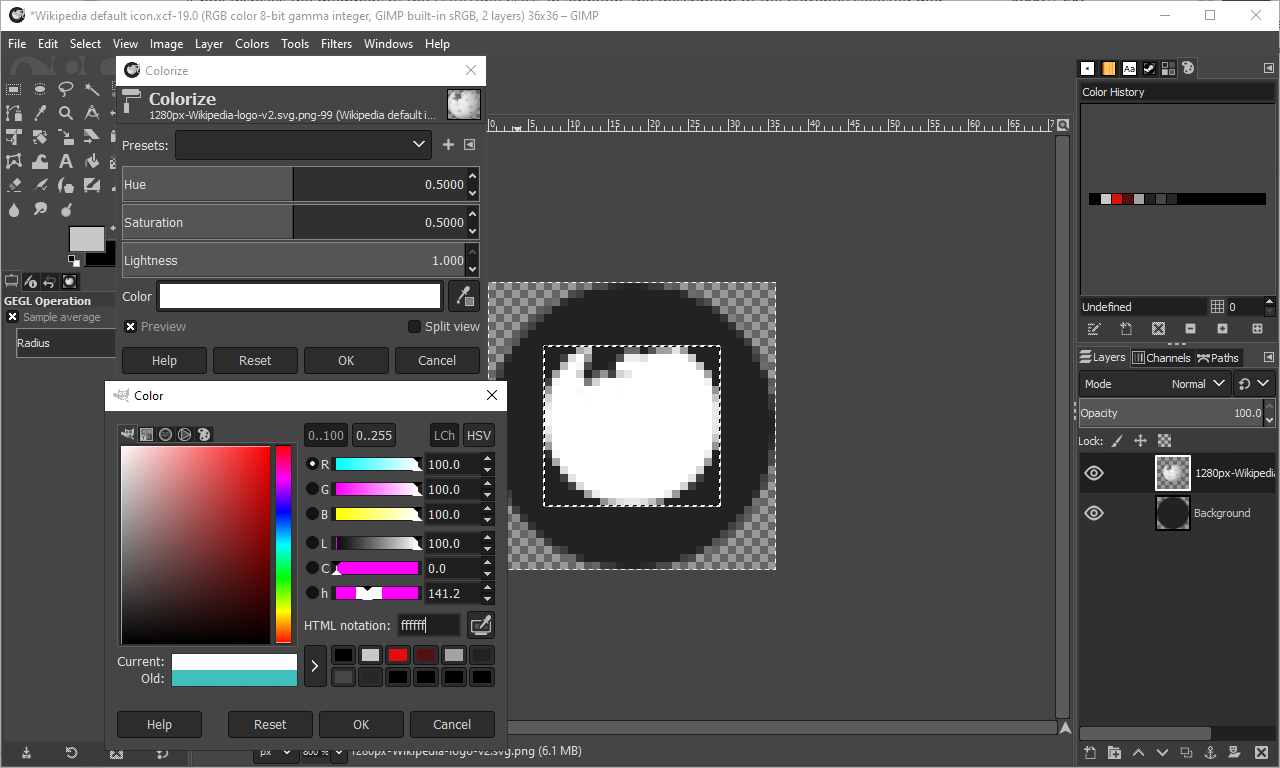Select the Rectangle Select tool
This screenshot has height=768, width=1280.
[14, 90]
